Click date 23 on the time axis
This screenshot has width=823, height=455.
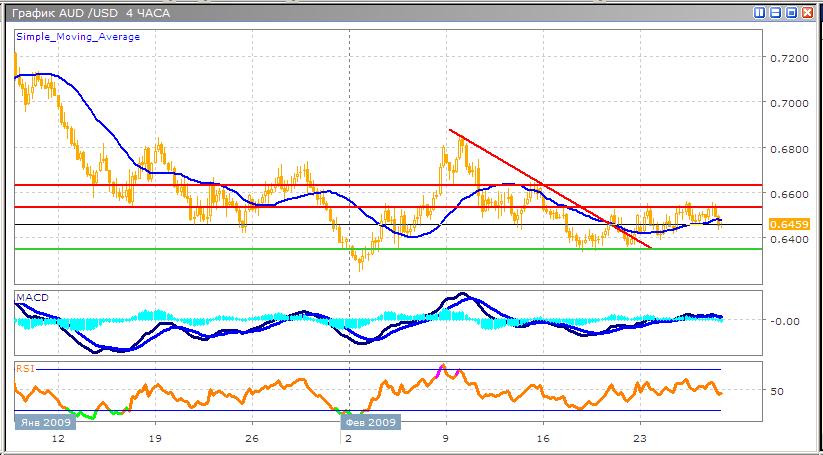coord(640,439)
